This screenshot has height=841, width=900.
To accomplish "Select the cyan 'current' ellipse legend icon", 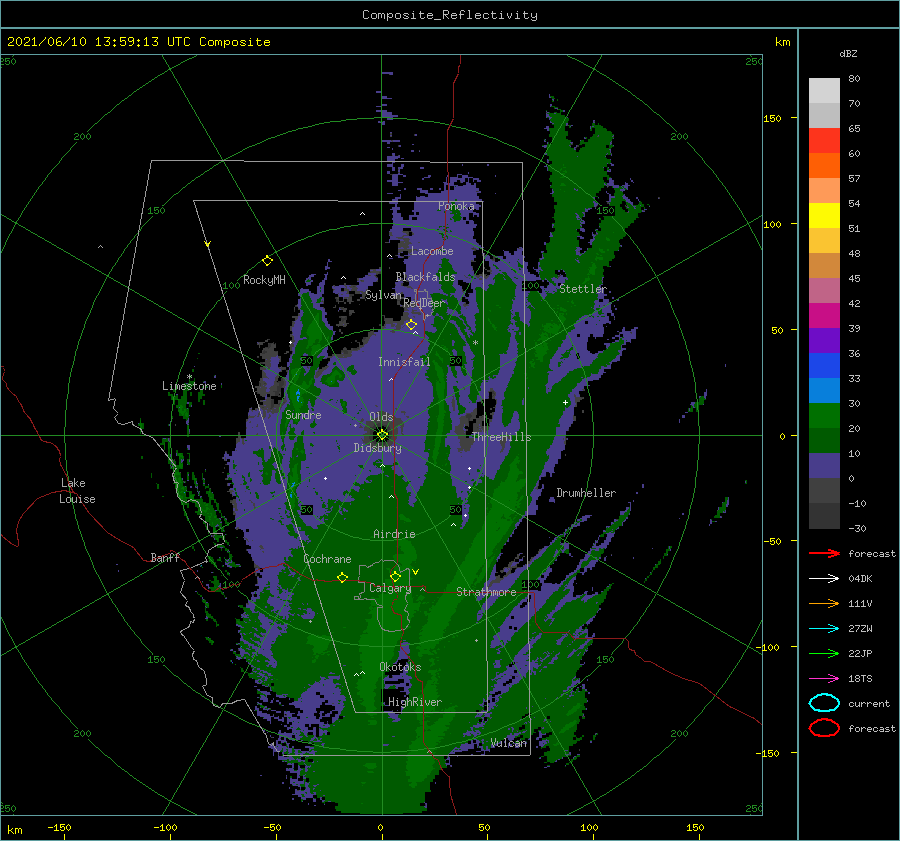I will tap(824, 703).
